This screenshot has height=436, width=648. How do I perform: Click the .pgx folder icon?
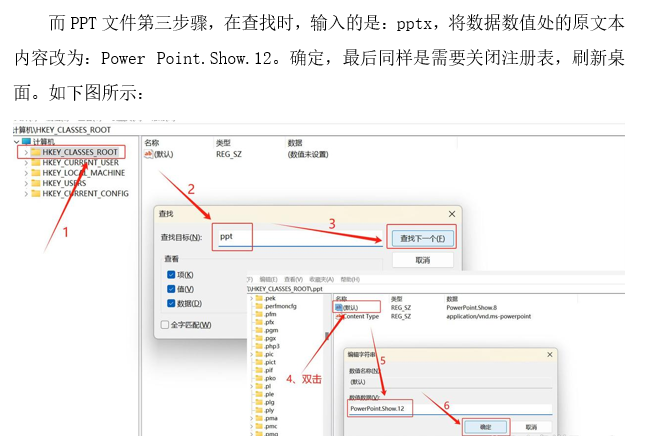click(x=260, y=338)
